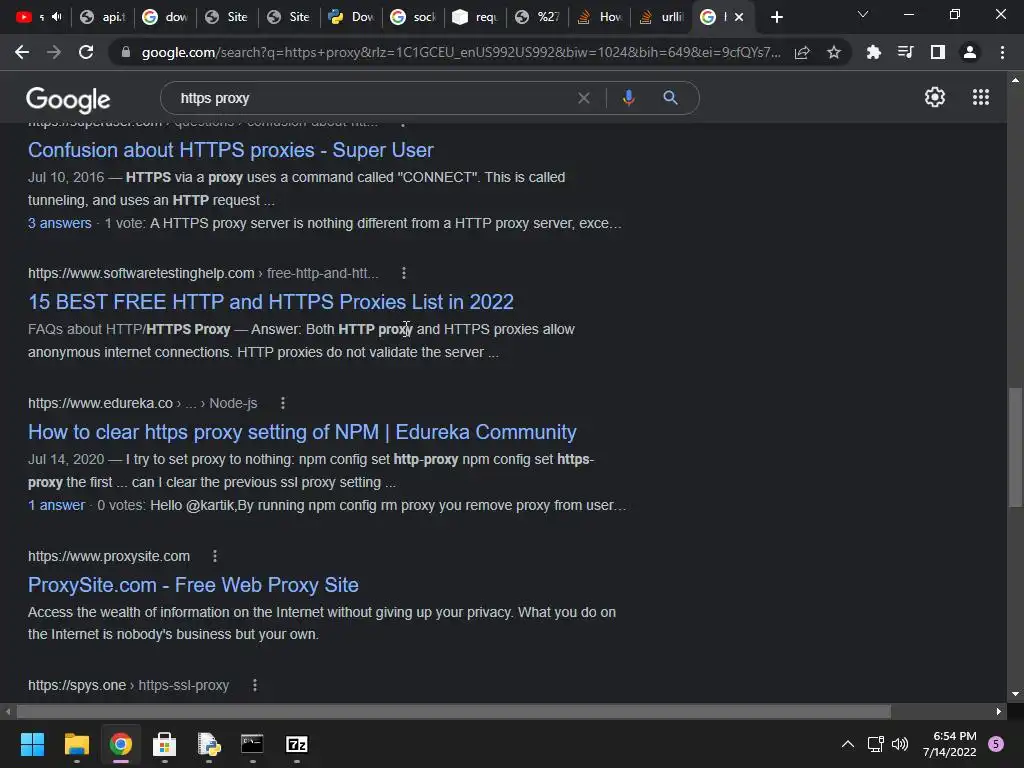This screenshot has width=1024, height=768.
Task: Open options dots for proxysite.com result
Action: [x=215, y=556]
